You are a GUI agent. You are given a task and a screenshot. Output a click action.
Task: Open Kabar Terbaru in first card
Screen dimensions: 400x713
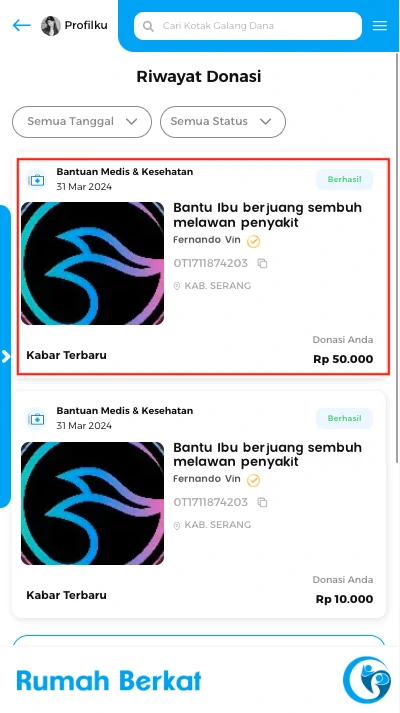[x=66, y=355]
